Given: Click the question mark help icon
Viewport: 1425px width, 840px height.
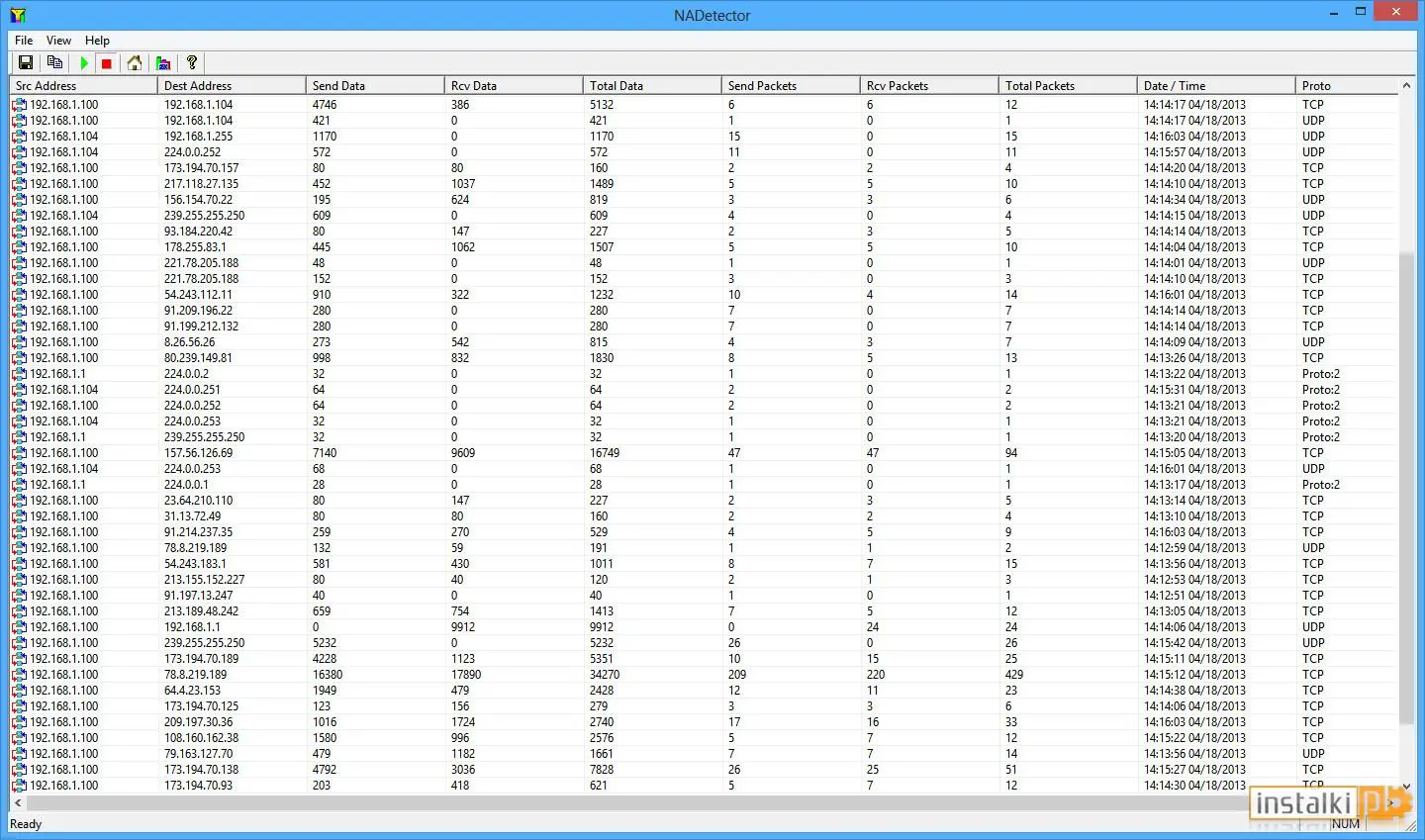Looking at the screenshot, I should pos(192,63).
